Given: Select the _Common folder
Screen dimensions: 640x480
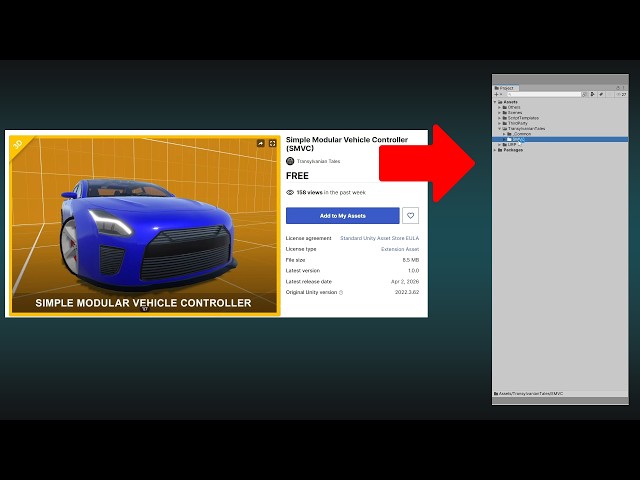Looking at the screenshot, I should pyautogui.click(x=519, y=134).
